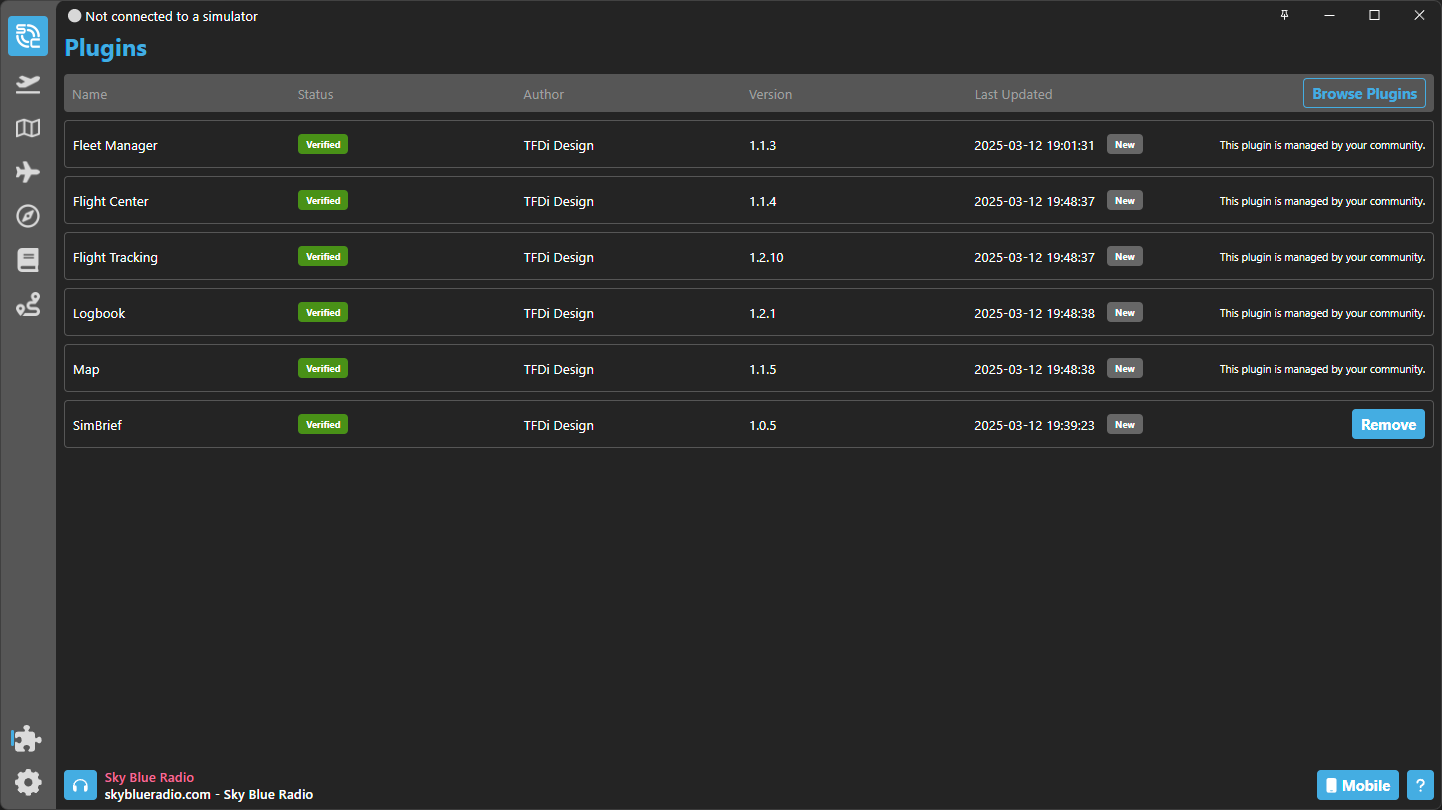Click the Last Updated column header
The image size is (1442, 810).
pyautogui.click(x=1013, y=94)
